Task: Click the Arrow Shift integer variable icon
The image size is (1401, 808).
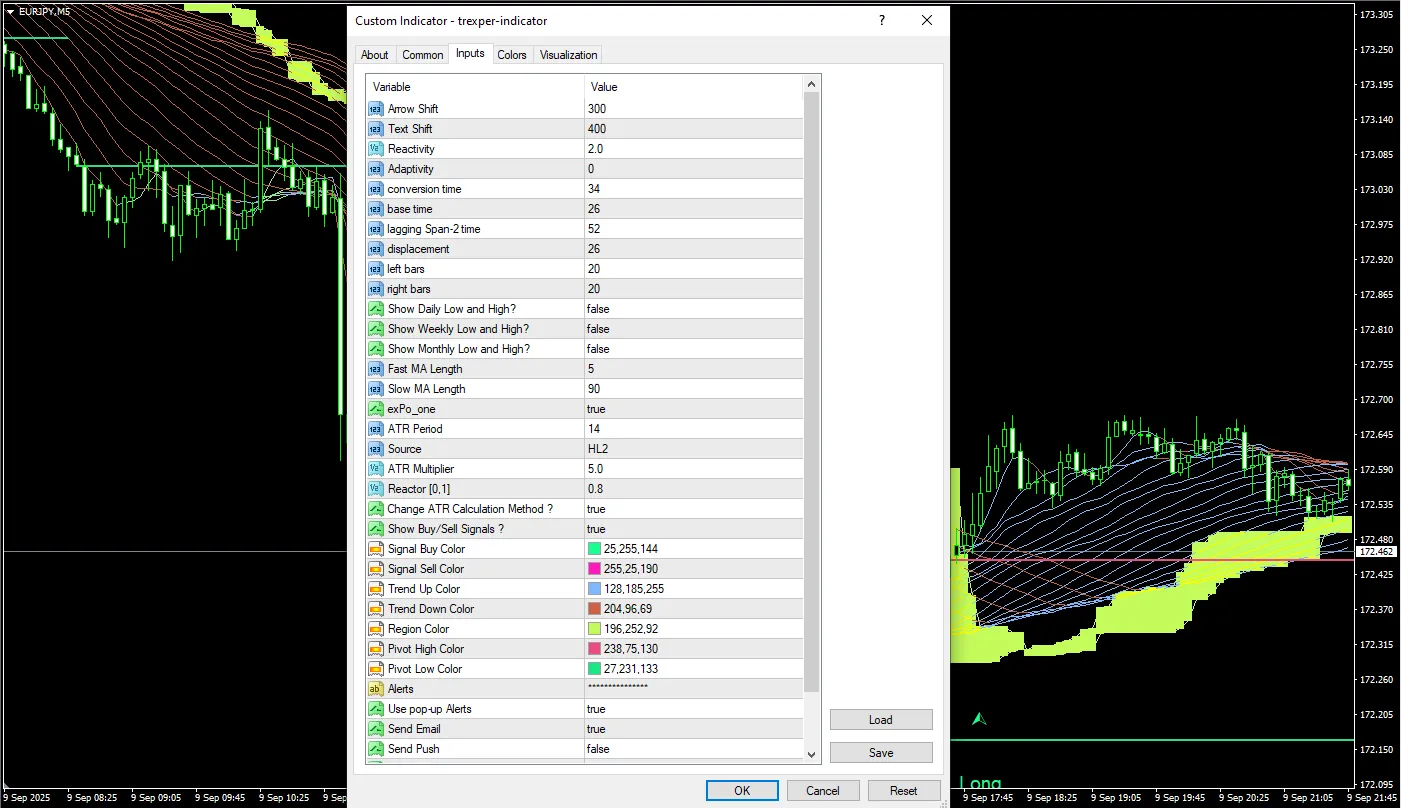Action: 376,109
